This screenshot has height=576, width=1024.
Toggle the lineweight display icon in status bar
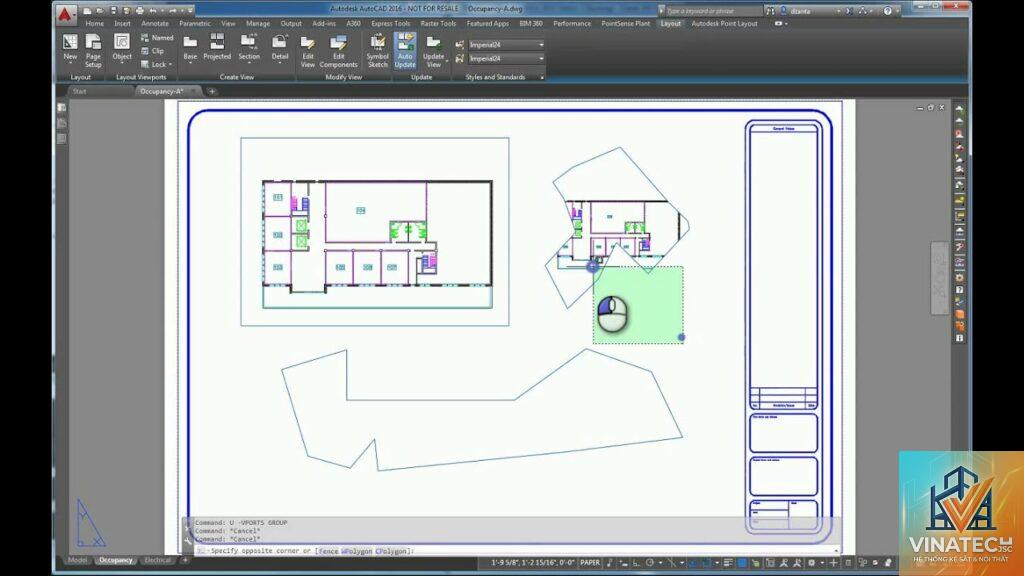(728, 562)
